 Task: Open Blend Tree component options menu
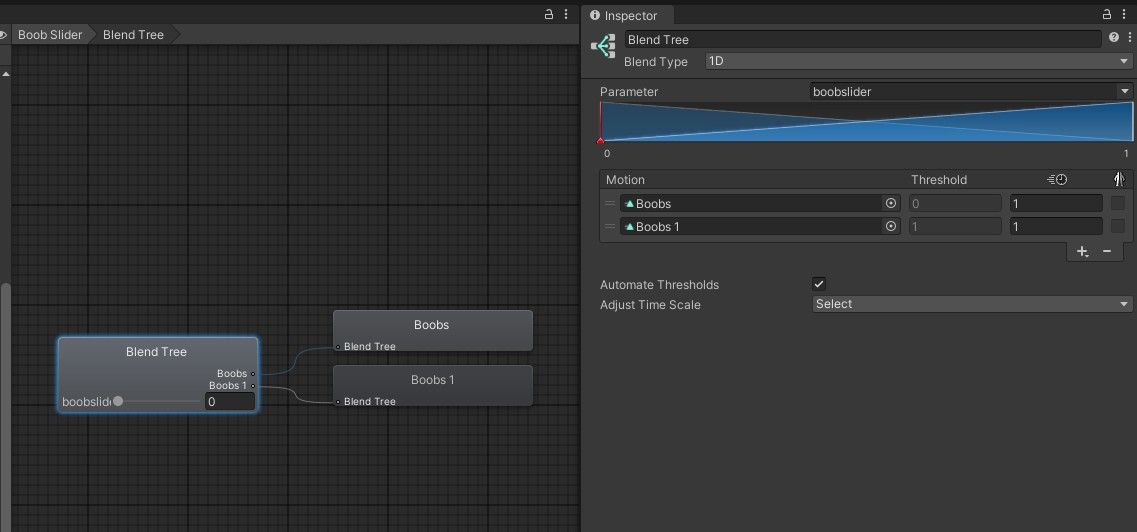[x=1129, y=37]
